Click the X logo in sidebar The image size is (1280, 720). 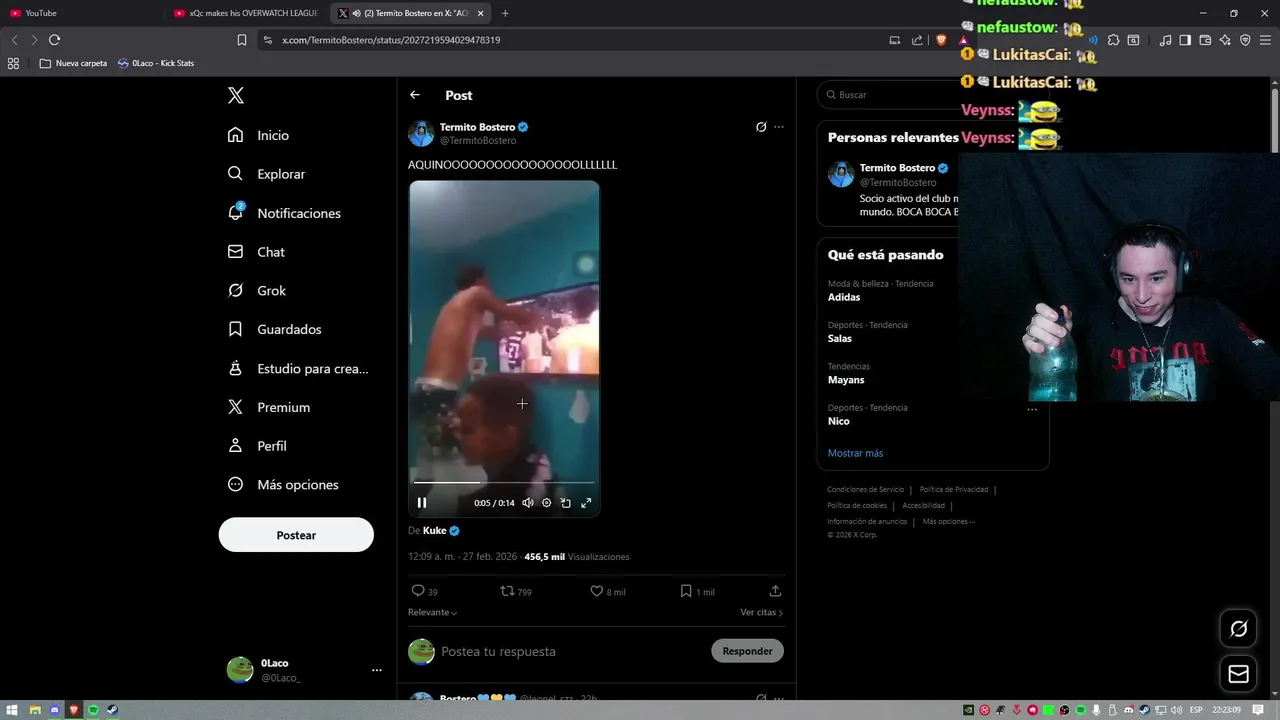pos(236,96)
